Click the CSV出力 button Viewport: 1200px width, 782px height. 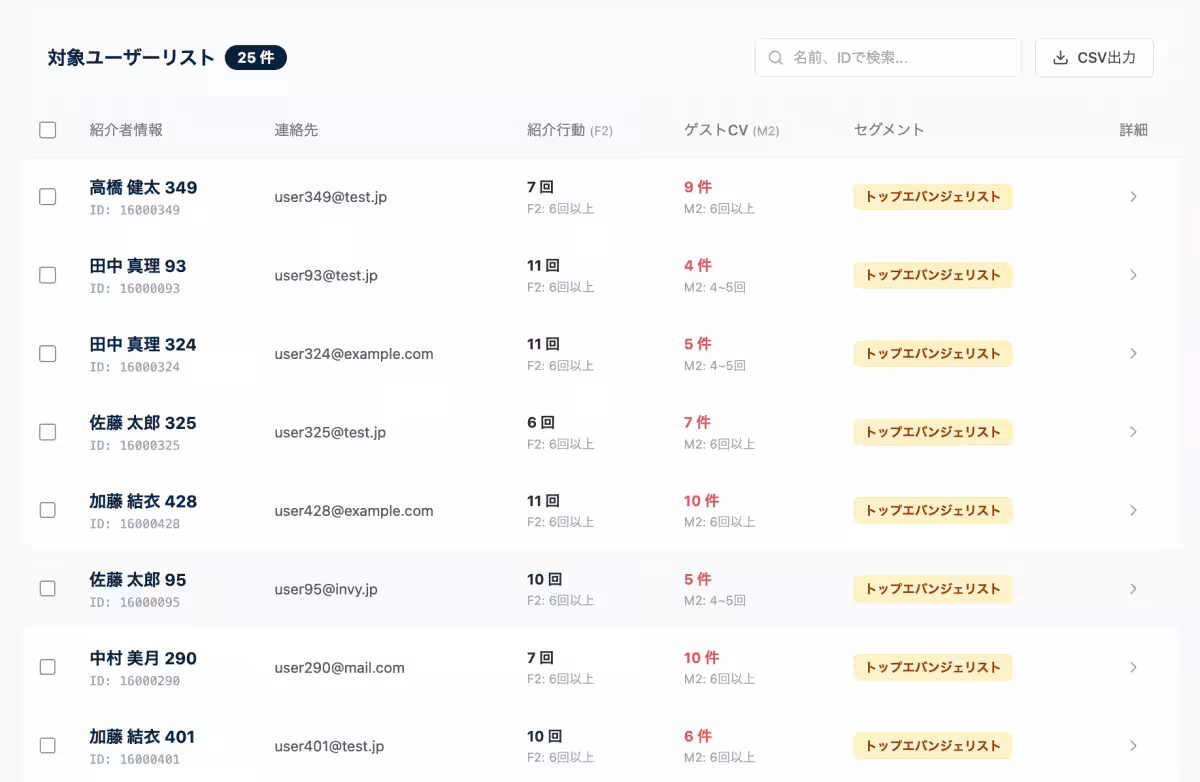tap(1094, 58)
